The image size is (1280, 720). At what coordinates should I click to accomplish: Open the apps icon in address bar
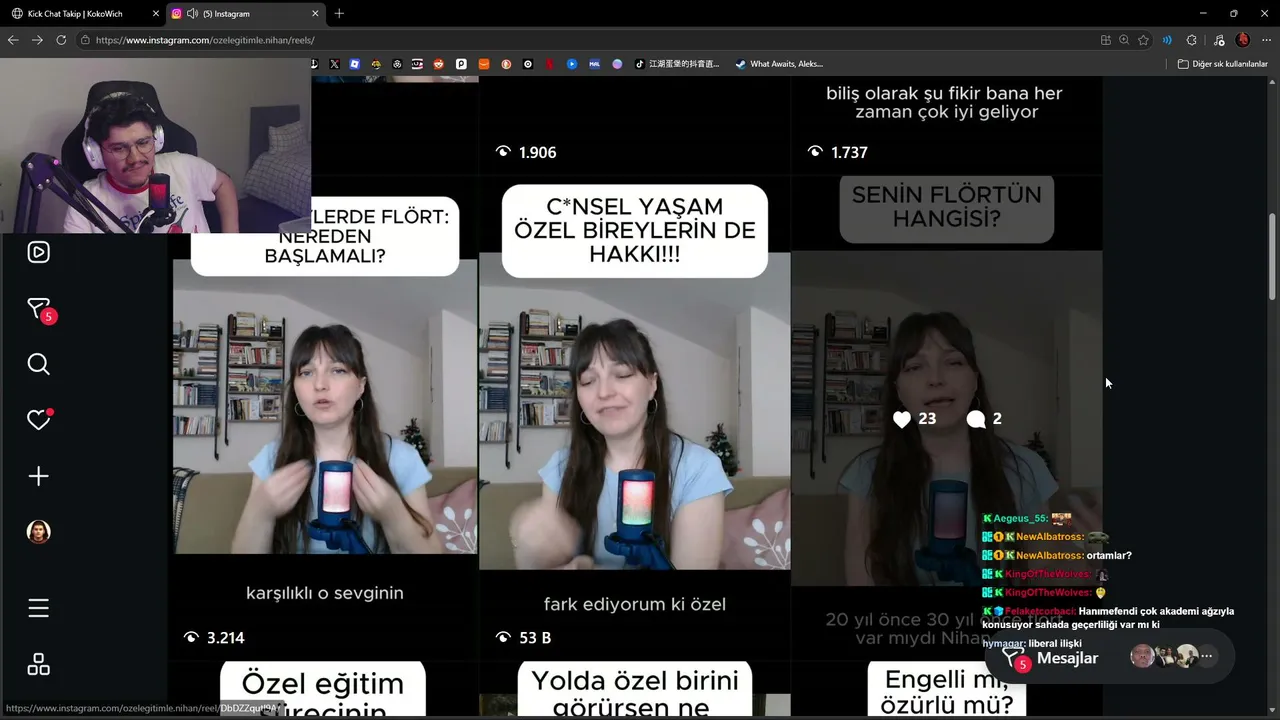(x=1105, y=40)
